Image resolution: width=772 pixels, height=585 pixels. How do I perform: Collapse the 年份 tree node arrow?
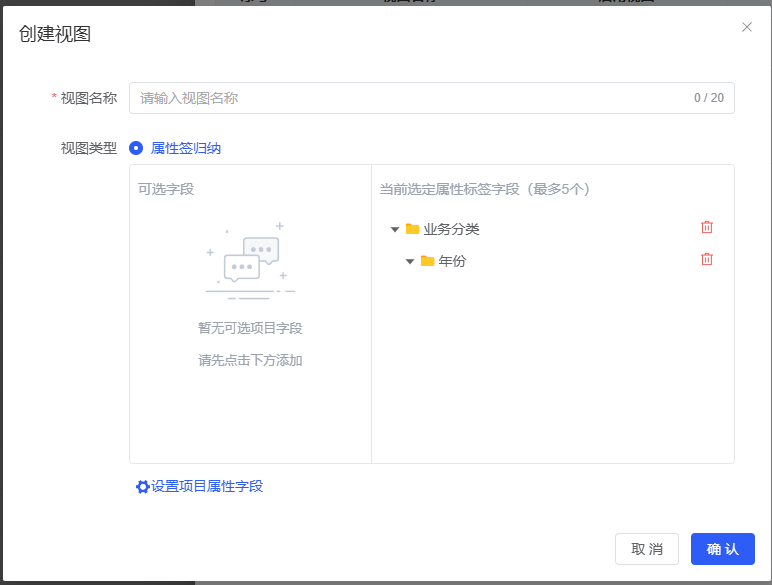(x=410, y=262)
